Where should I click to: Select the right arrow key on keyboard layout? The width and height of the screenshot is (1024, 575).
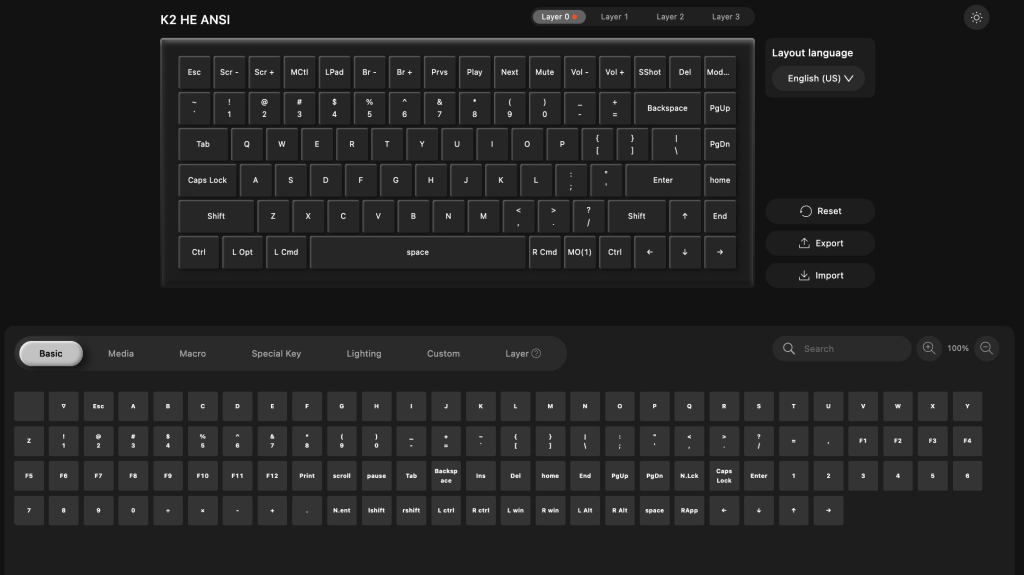click(719, 252)
